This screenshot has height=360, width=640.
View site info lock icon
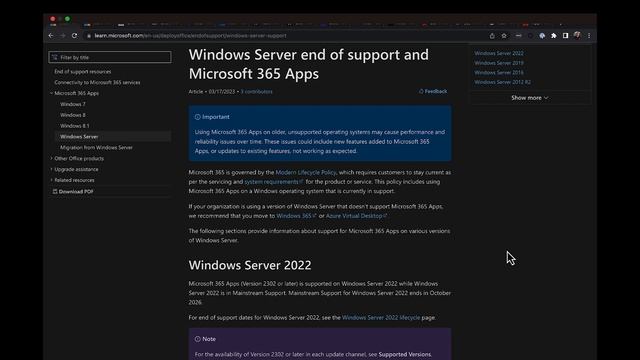(89, 36)
